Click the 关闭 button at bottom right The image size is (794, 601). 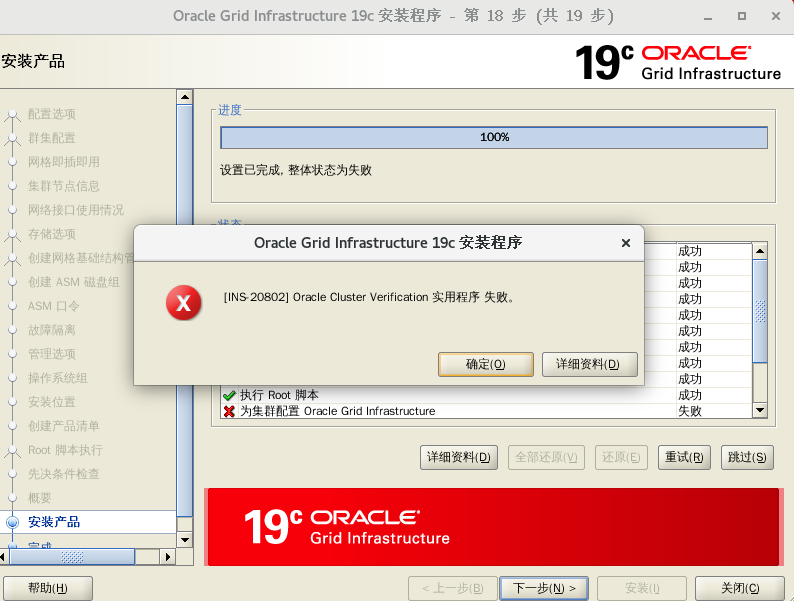coord(739,588)
